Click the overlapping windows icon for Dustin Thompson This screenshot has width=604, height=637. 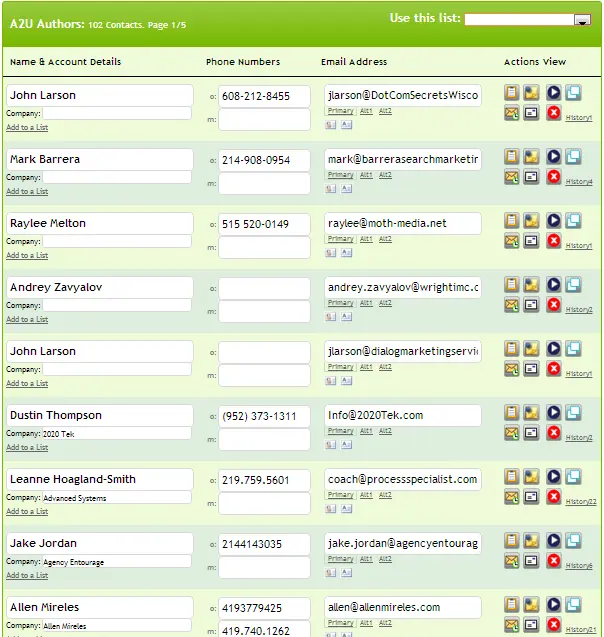(x=573, y=413)
